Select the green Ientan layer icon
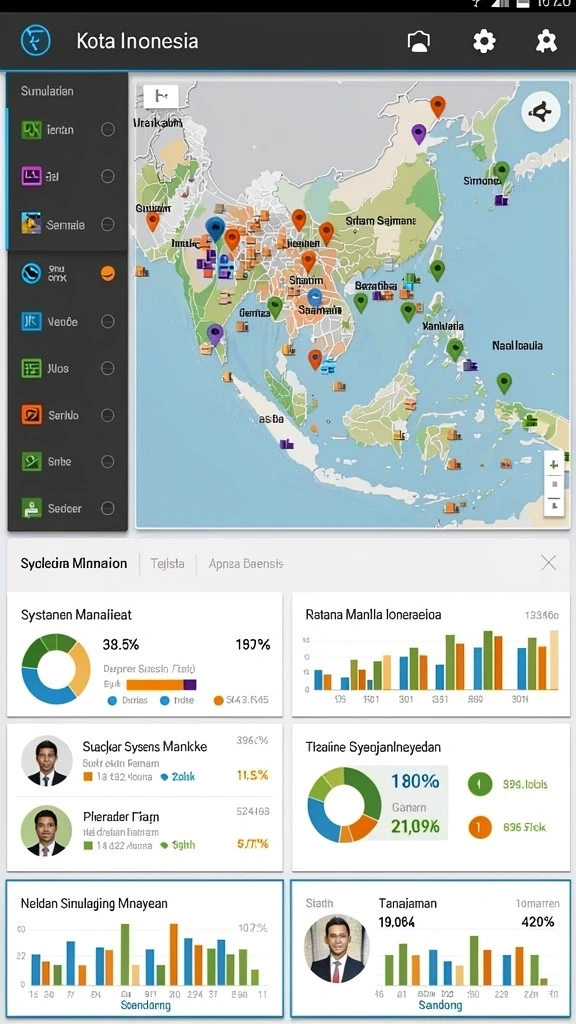This screenshot has height=1024, width=576. point(31,129)
